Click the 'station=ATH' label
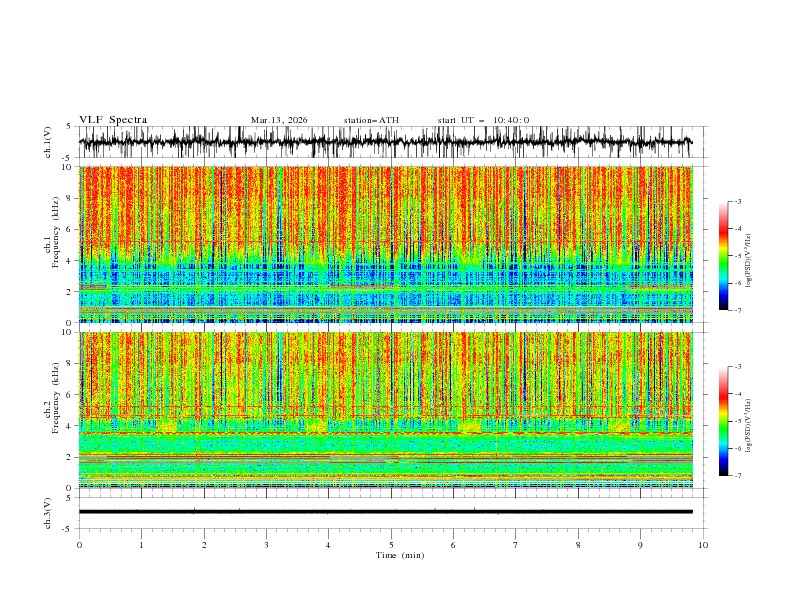The image size is (792, 612). point(371,120)
